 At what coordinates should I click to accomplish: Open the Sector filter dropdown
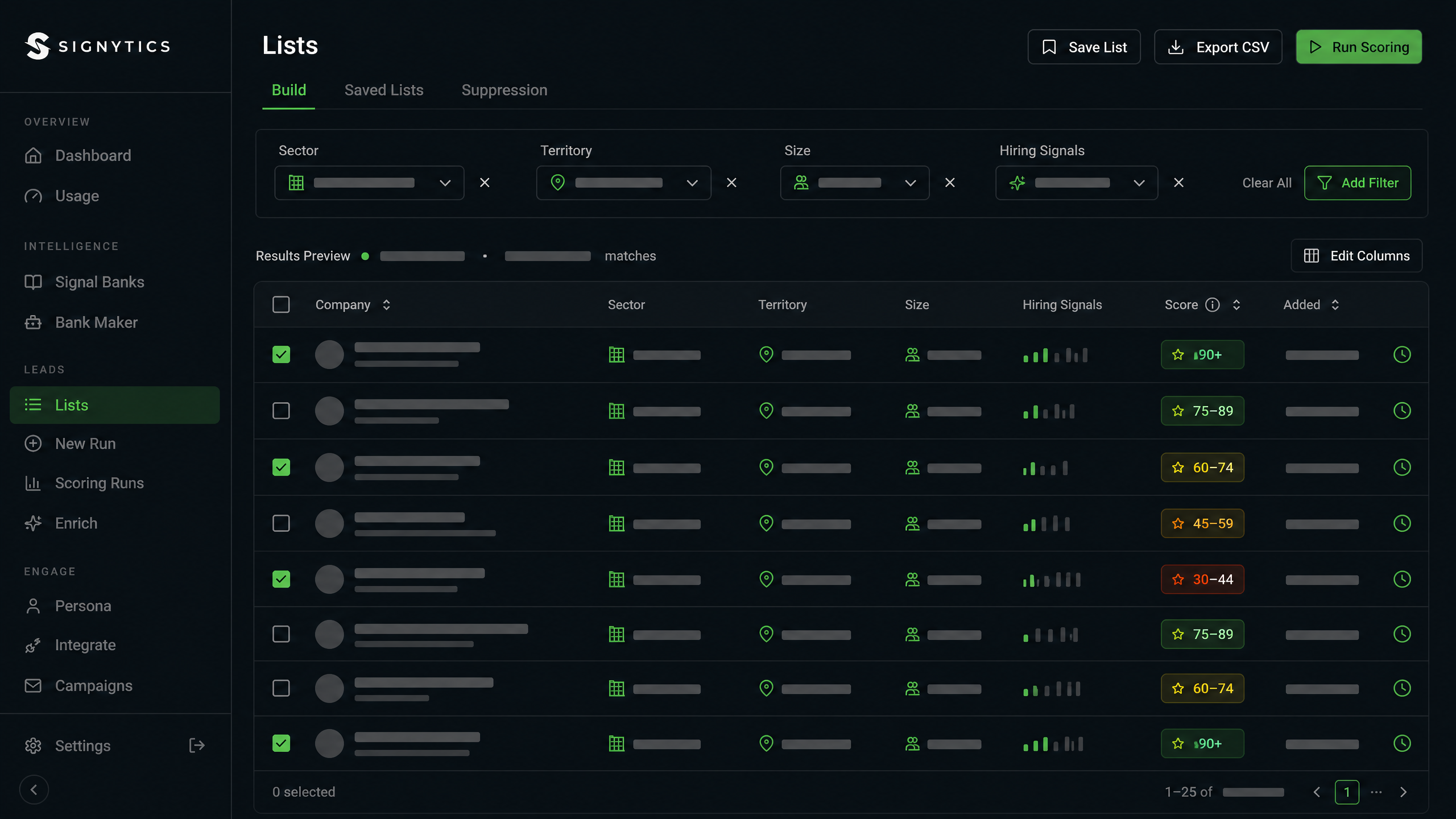pos(370,183)
